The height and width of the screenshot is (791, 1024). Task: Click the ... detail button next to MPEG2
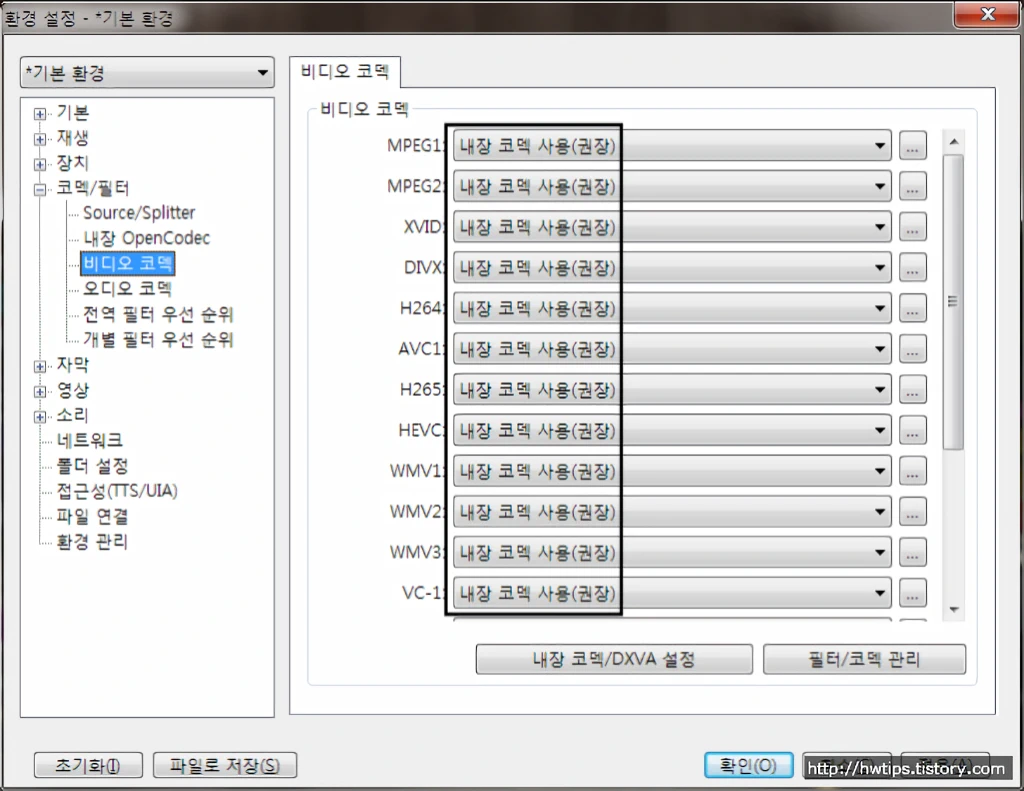point(912,186)
